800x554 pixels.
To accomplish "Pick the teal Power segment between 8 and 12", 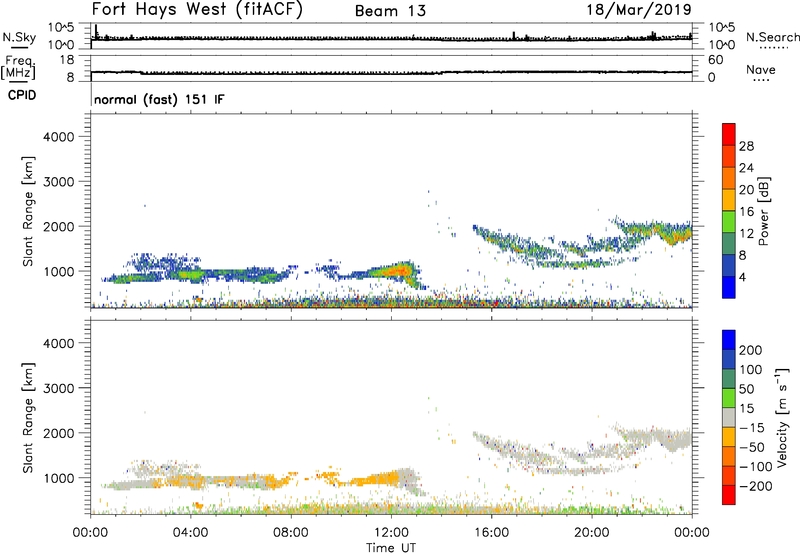I will coord(729,243).
